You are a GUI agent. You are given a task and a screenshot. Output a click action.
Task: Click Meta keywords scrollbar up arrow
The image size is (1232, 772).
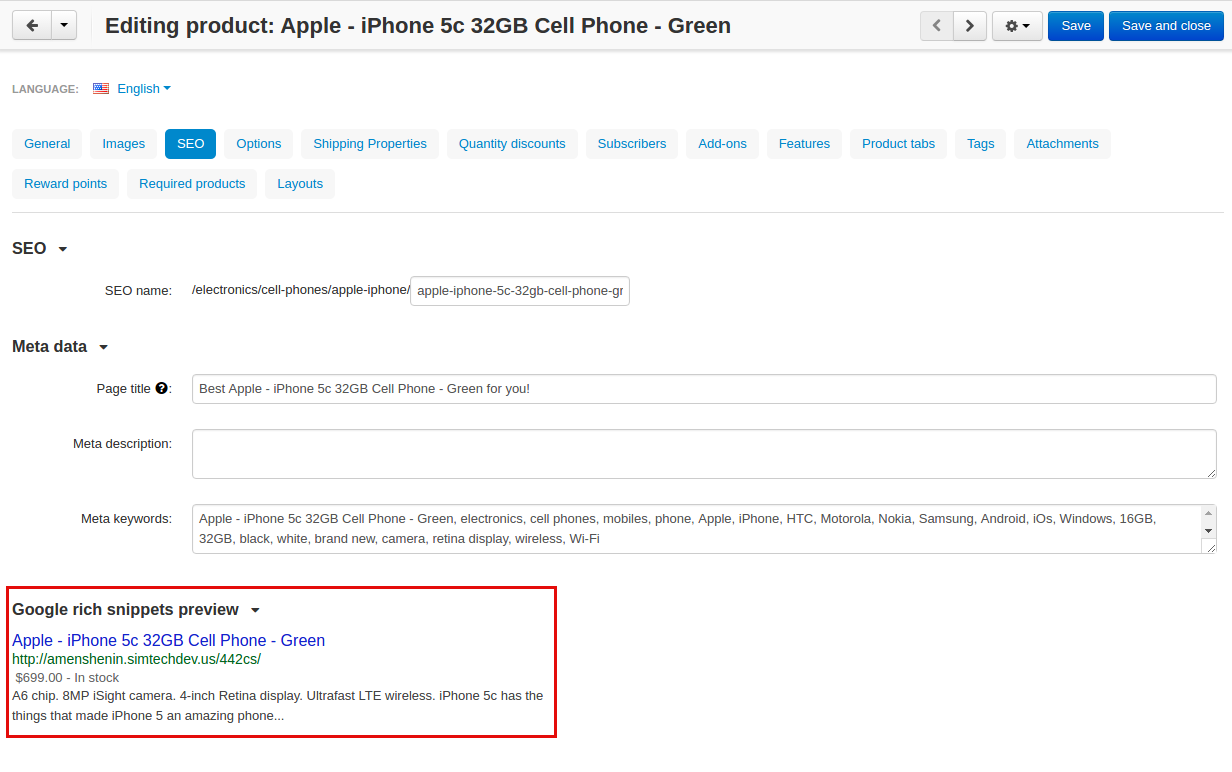1208,512
